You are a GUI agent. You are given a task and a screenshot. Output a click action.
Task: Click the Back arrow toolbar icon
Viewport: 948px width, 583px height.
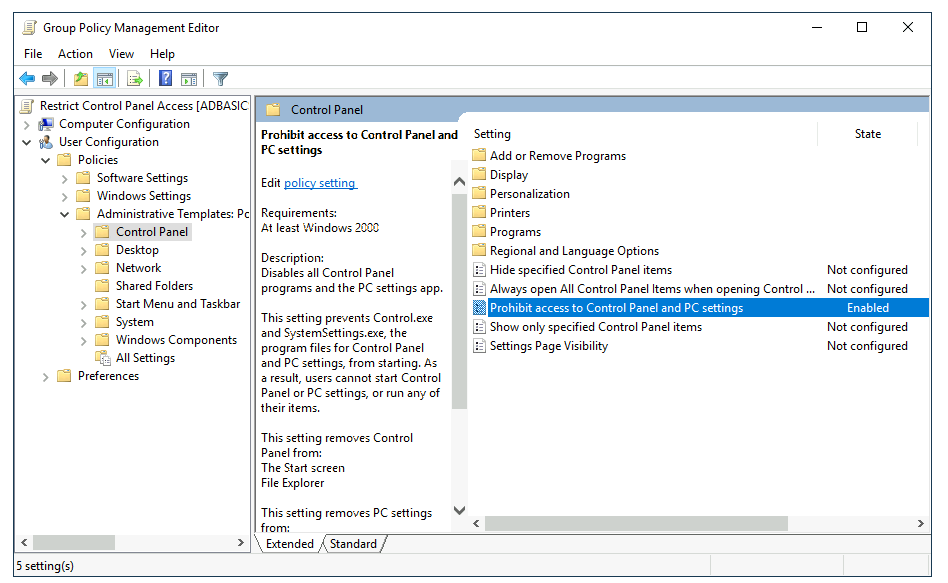pos(27,79)
